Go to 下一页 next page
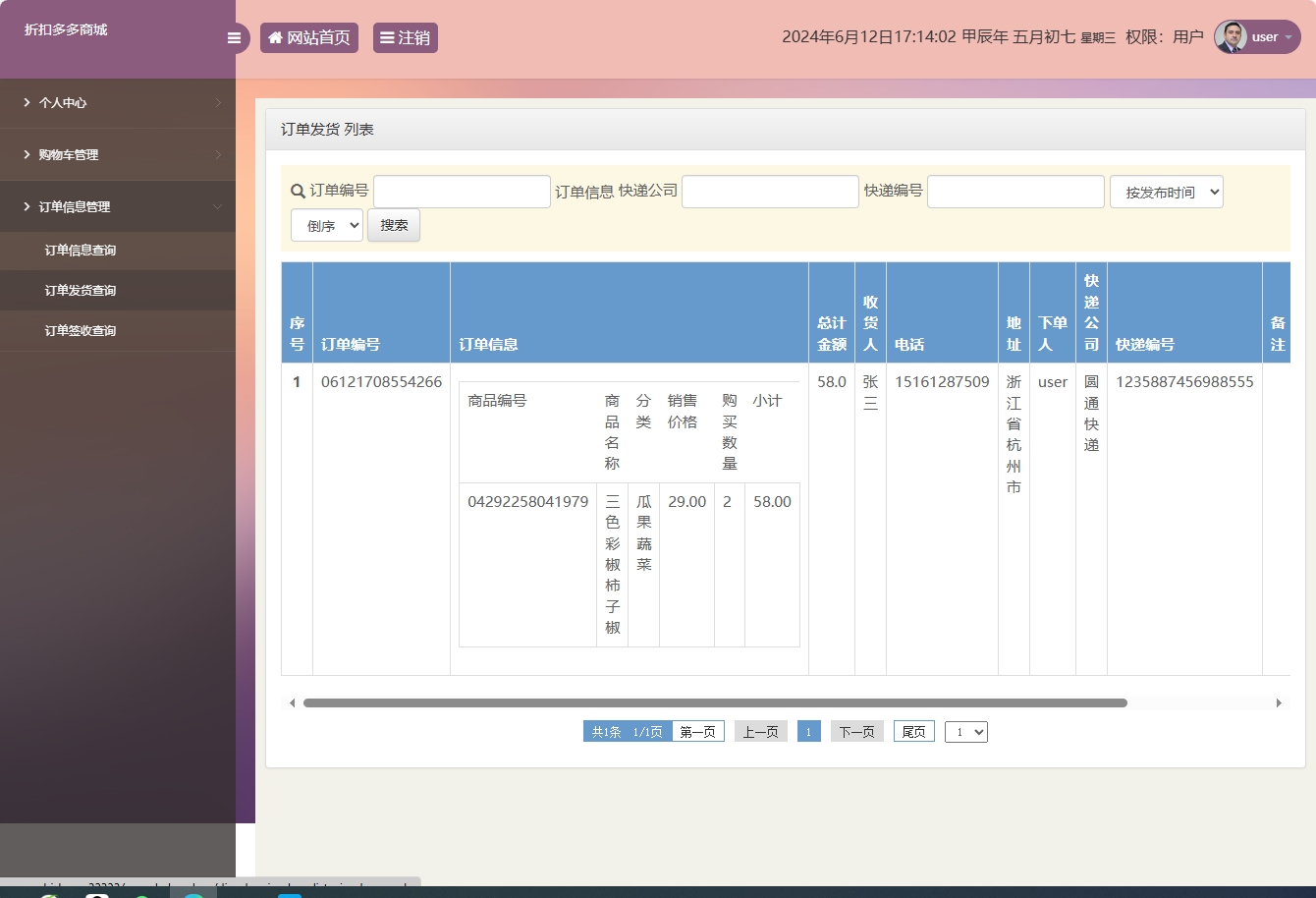The height and width of the screenshot is (898, 1316). [856, 732]
